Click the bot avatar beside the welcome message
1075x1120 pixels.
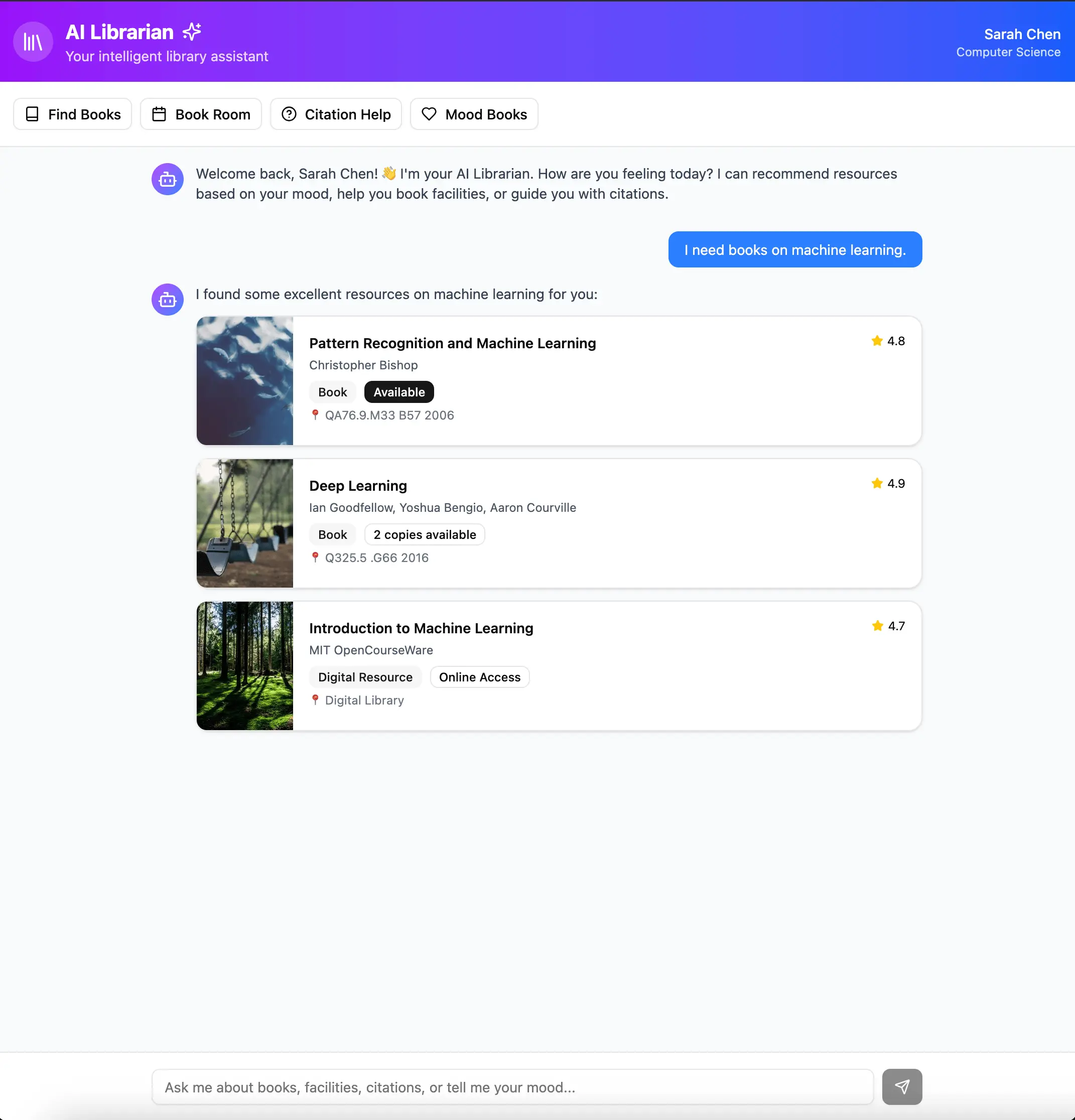tap(167, 179)
